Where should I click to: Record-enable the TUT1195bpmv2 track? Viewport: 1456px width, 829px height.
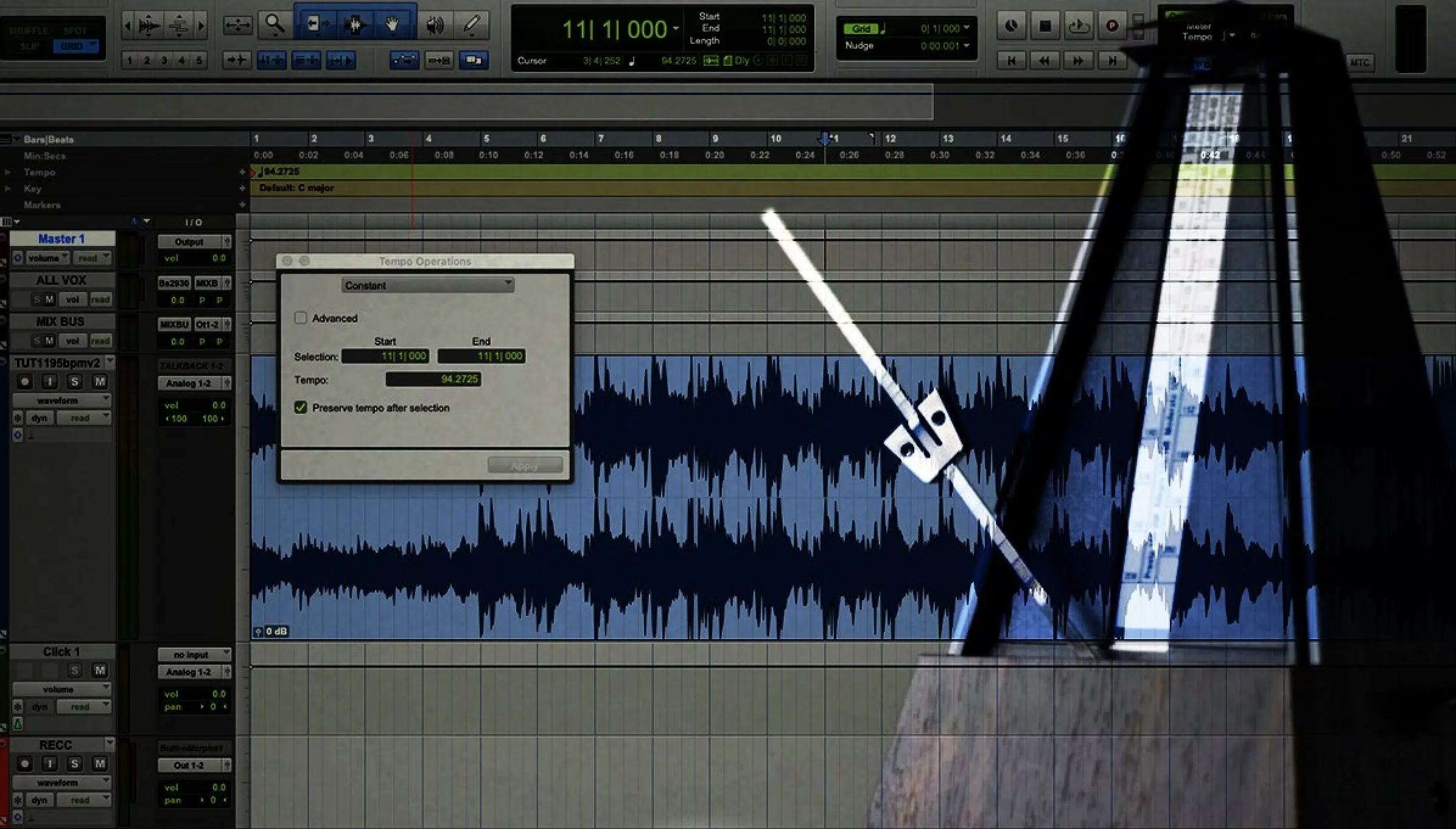(x=25, y=382)
